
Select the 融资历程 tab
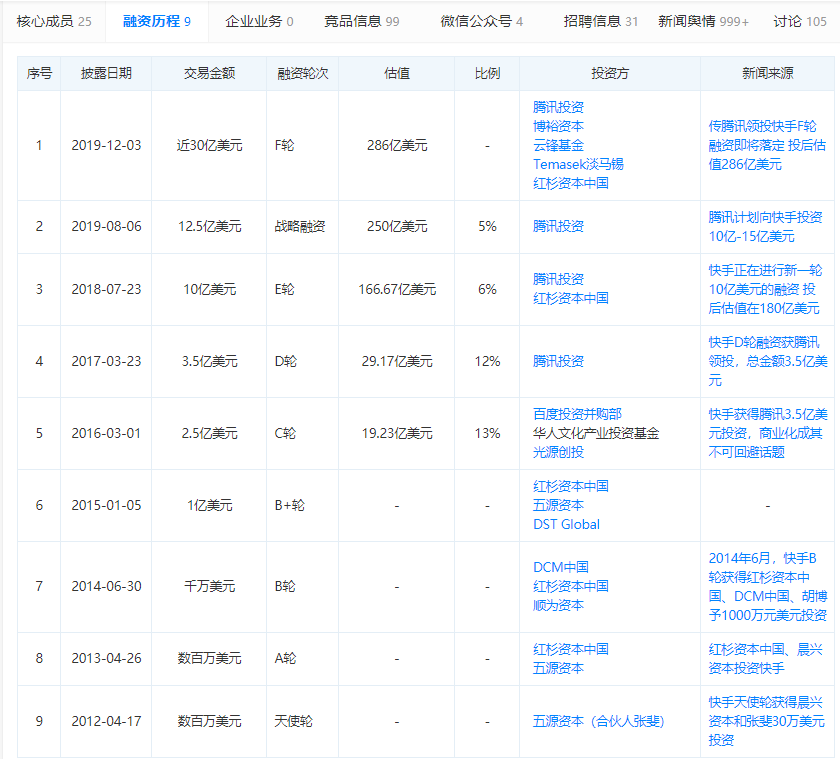pyautogui.click(x=156, y=21)
